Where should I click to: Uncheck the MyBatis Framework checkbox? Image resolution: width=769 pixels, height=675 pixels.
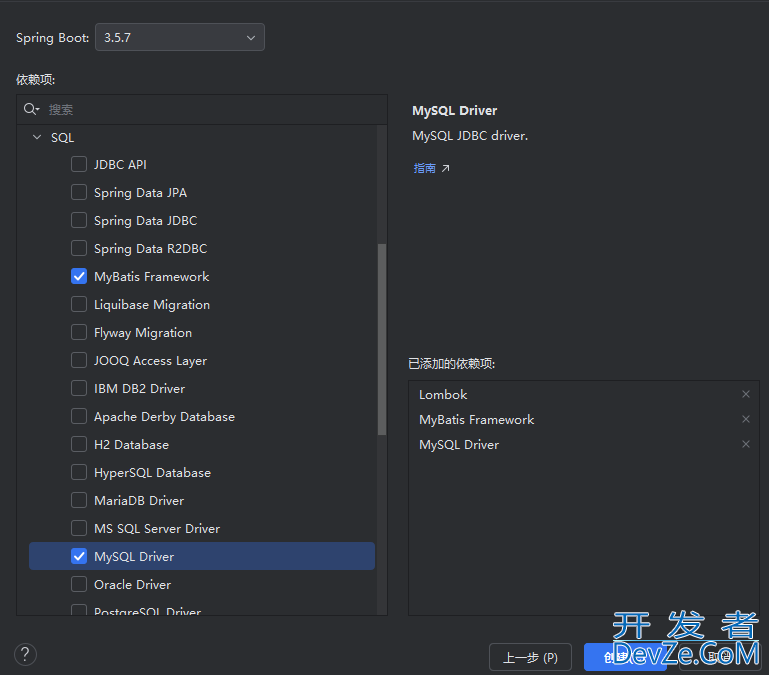[x=79, y=276]
